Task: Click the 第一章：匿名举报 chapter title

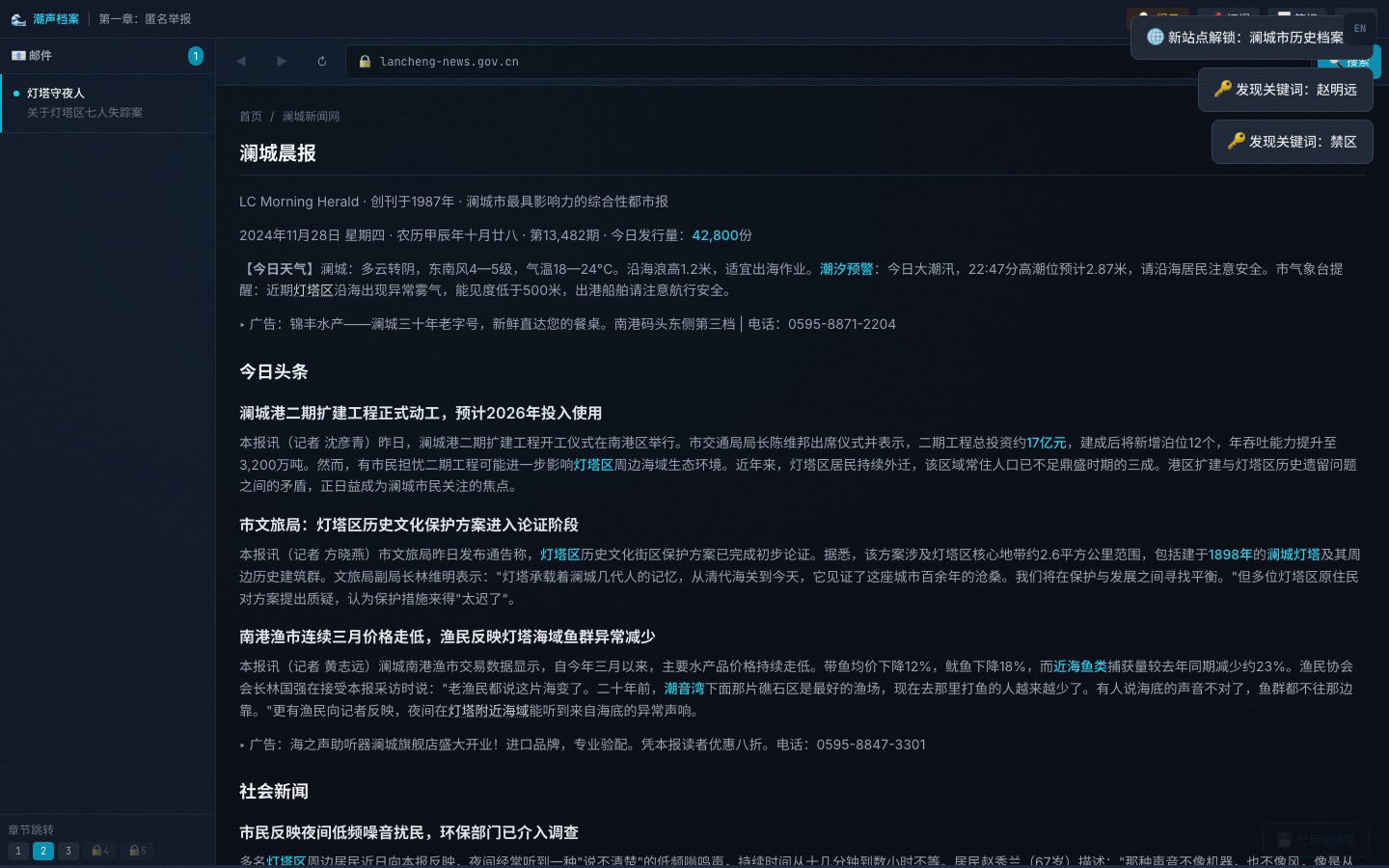Action: pos(145,19)
